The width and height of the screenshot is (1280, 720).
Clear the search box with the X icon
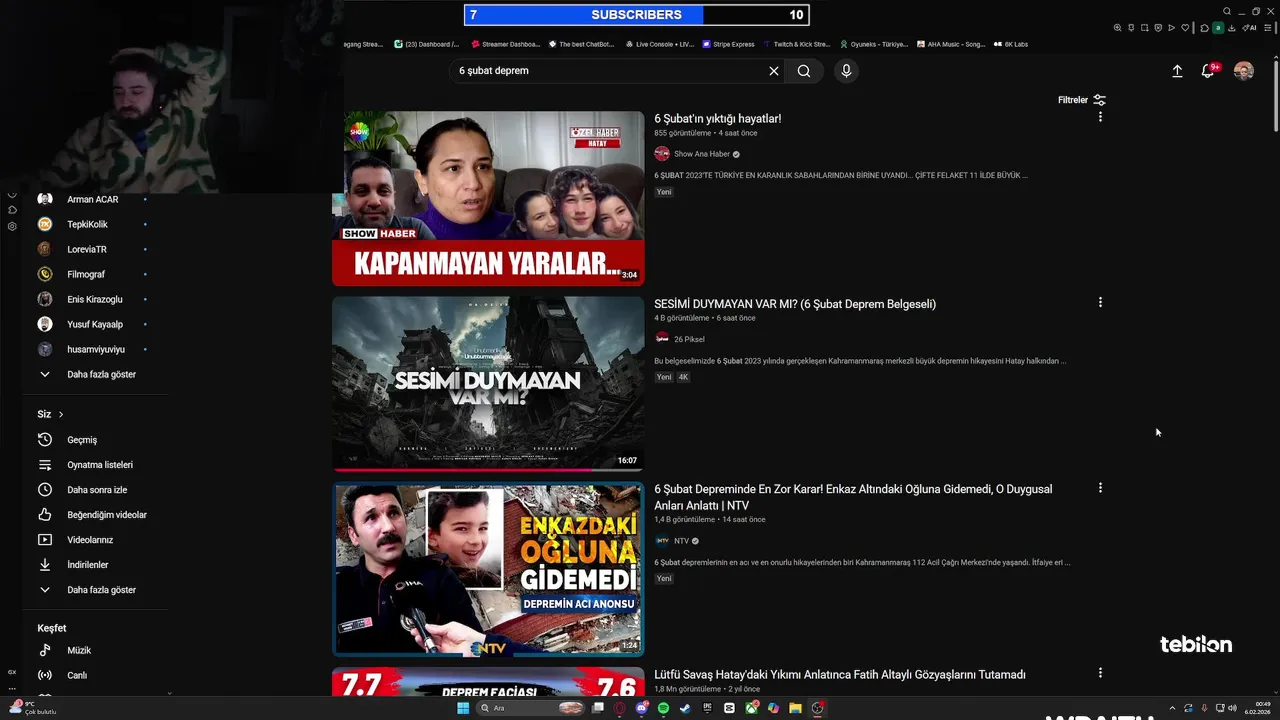click(x=773, y=71)
